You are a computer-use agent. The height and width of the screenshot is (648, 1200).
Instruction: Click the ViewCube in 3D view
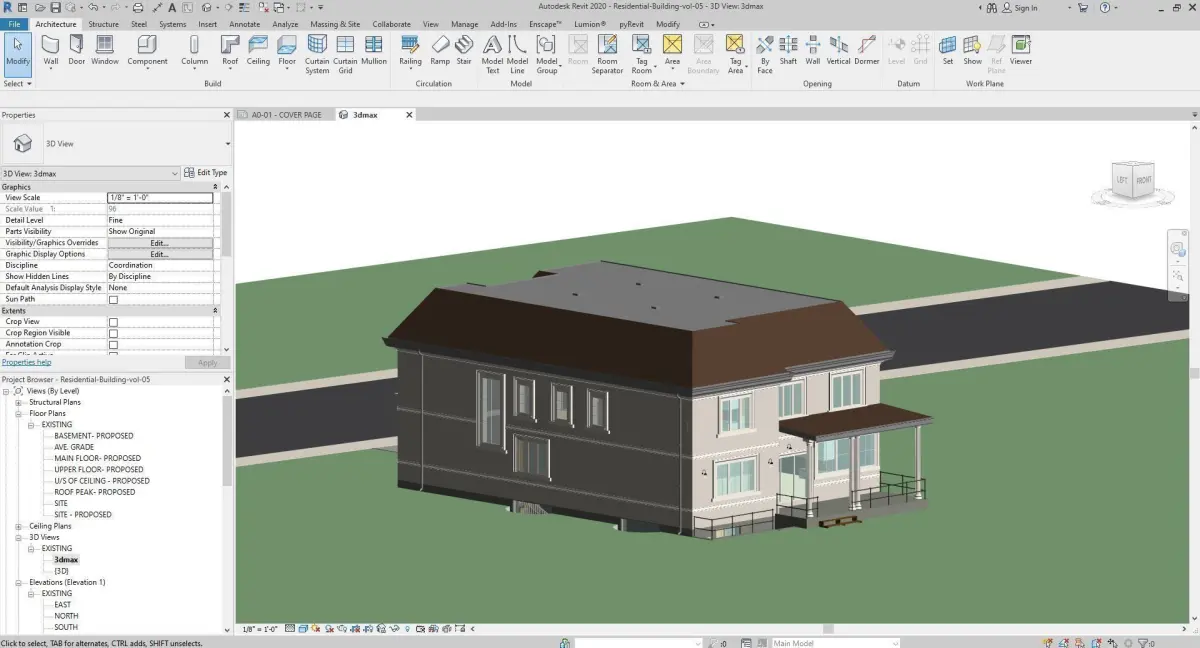pos(1134,181)
